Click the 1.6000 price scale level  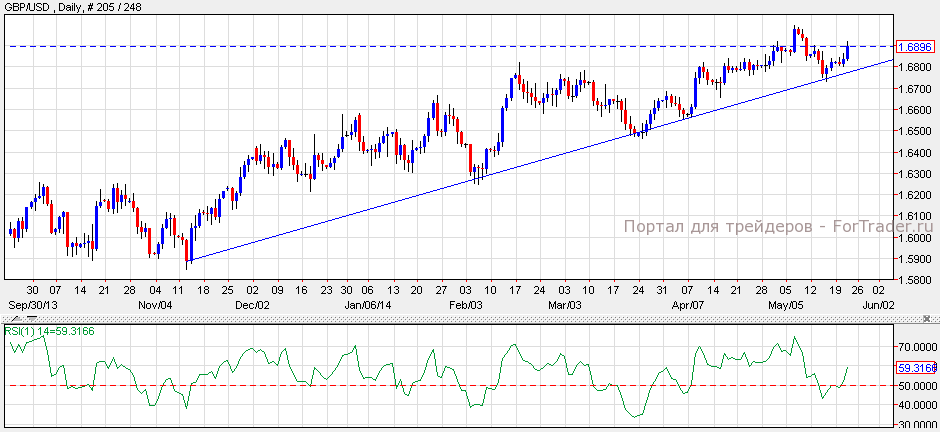coord(915,238)
